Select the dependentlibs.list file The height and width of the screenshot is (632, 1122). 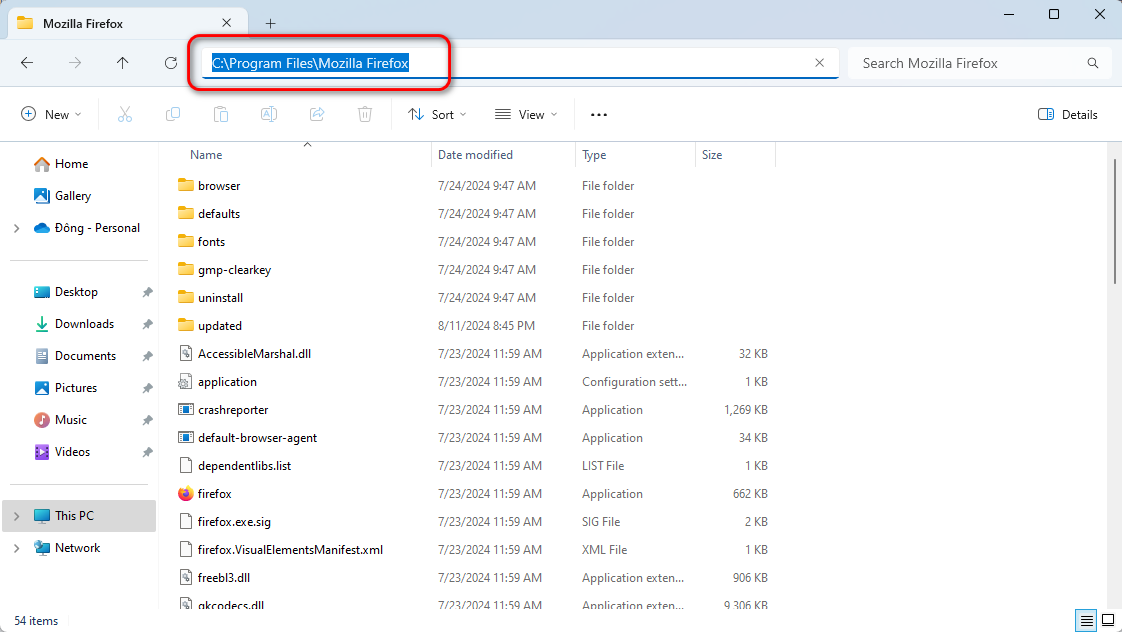(x=235, y=466)
